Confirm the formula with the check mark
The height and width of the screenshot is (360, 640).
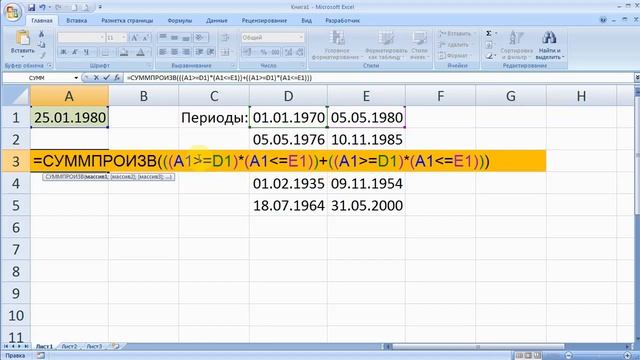[106, 78]
